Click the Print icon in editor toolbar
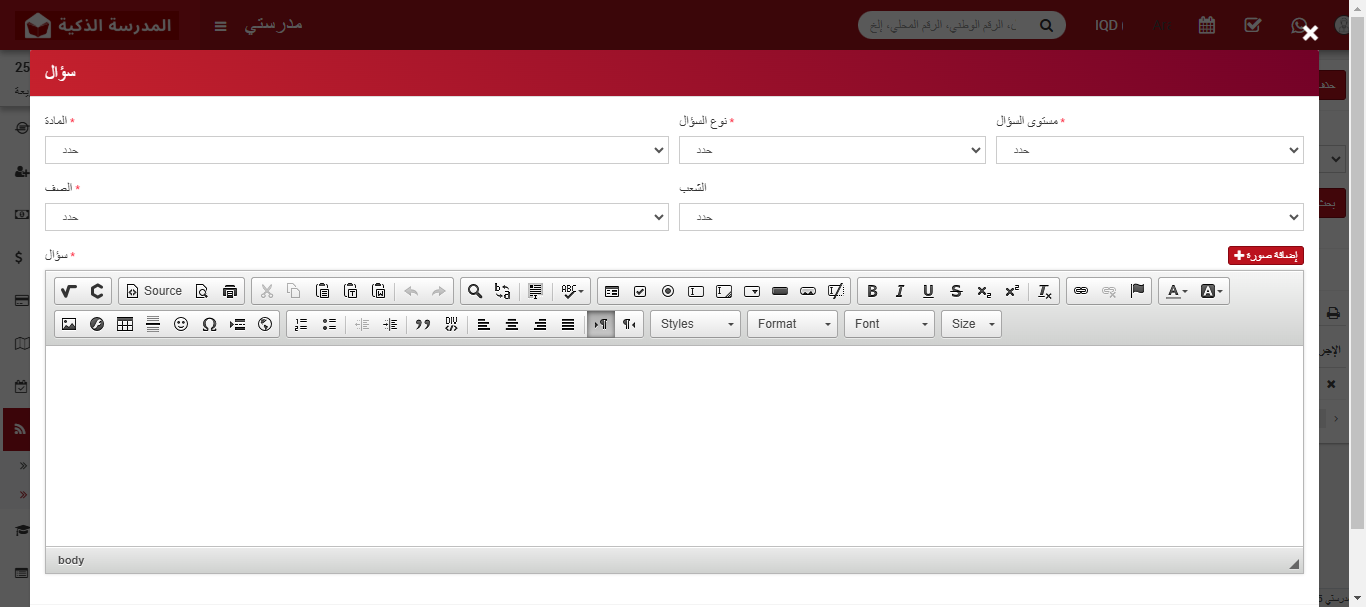 coord(230,291)
